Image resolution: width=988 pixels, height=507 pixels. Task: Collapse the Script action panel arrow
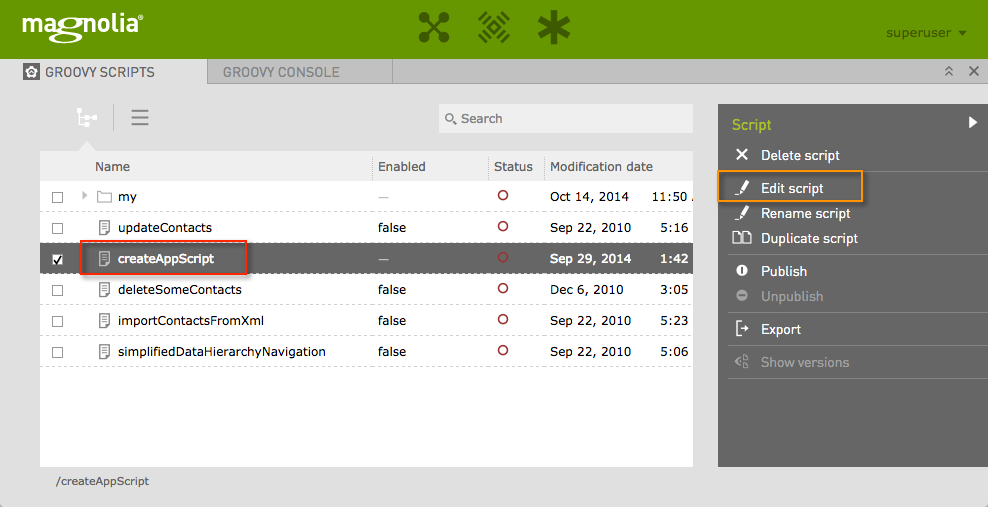pyautogui.click(x=972, y=123)
